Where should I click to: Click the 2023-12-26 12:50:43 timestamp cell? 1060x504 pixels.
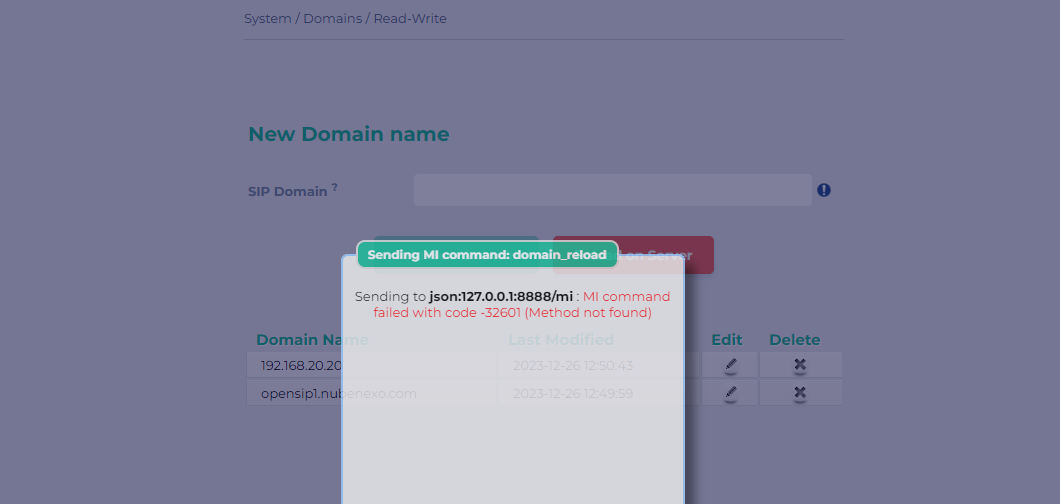[573, 366]
